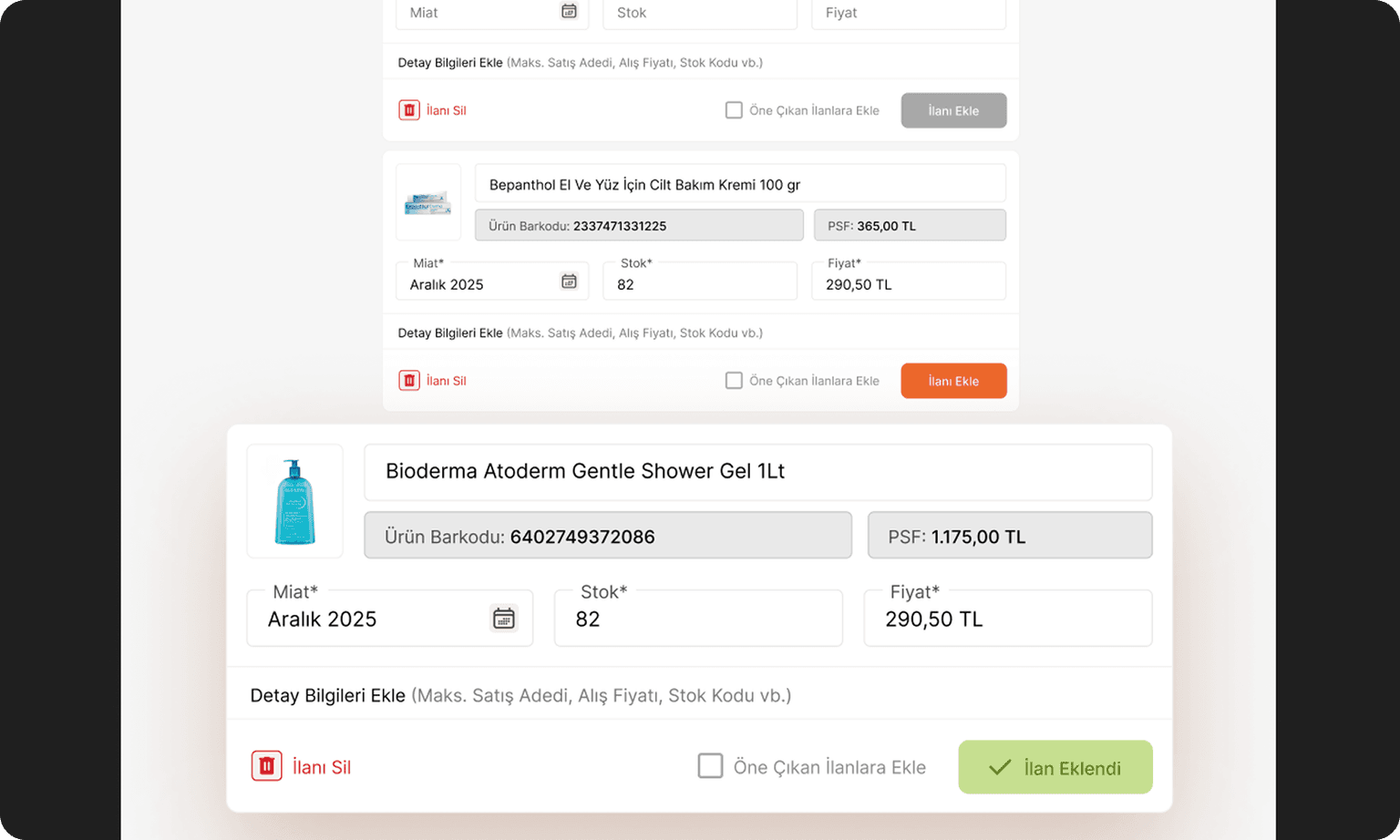The height and width of the screenshot is (840, 1400).
Task: Click the green İlan Eklendi button
Action: click(x=1055, y=767)
